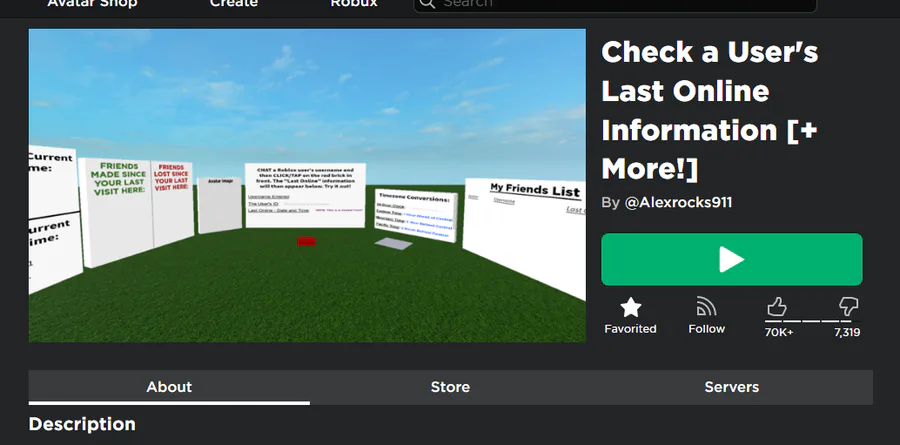Click the game title heading

click(710, 111)
